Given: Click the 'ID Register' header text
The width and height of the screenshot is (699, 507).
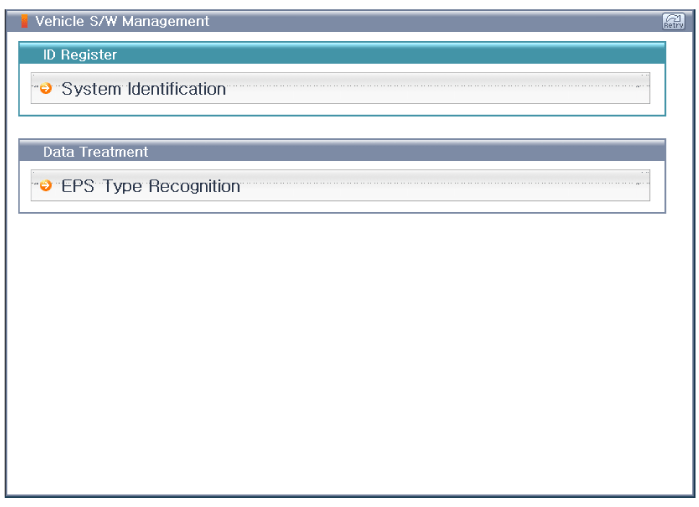Looking at the screenshot, I should click(80, 54).
